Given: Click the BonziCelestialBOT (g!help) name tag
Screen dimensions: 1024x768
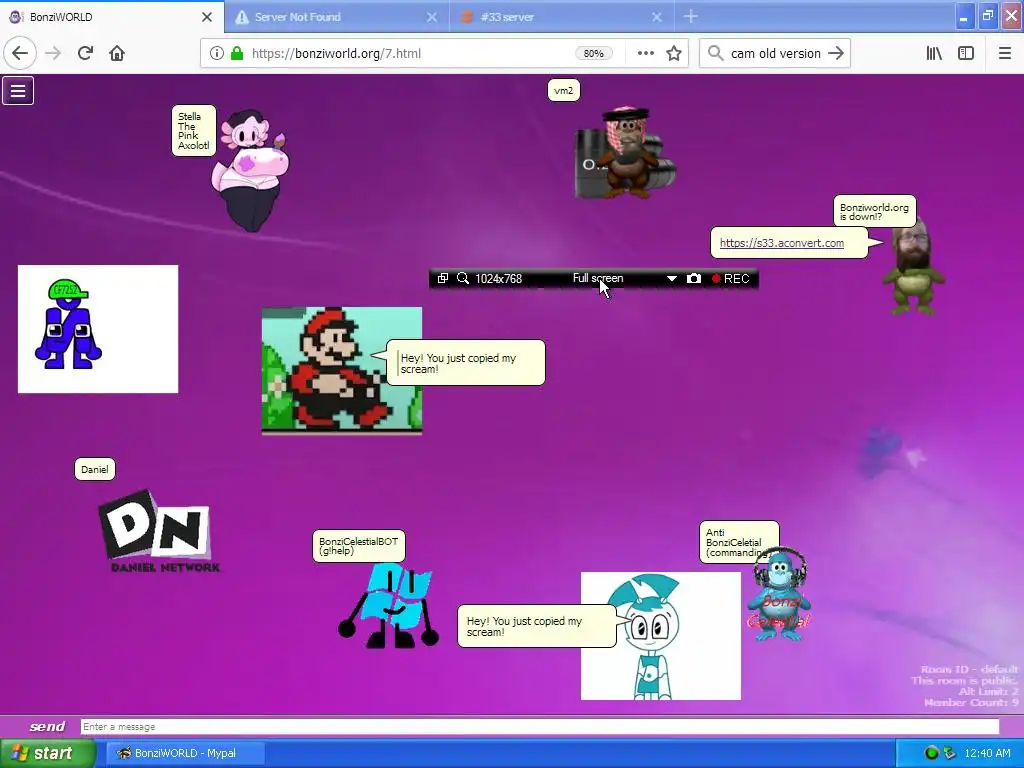Looking at the screenshot, I should [359, 546].
